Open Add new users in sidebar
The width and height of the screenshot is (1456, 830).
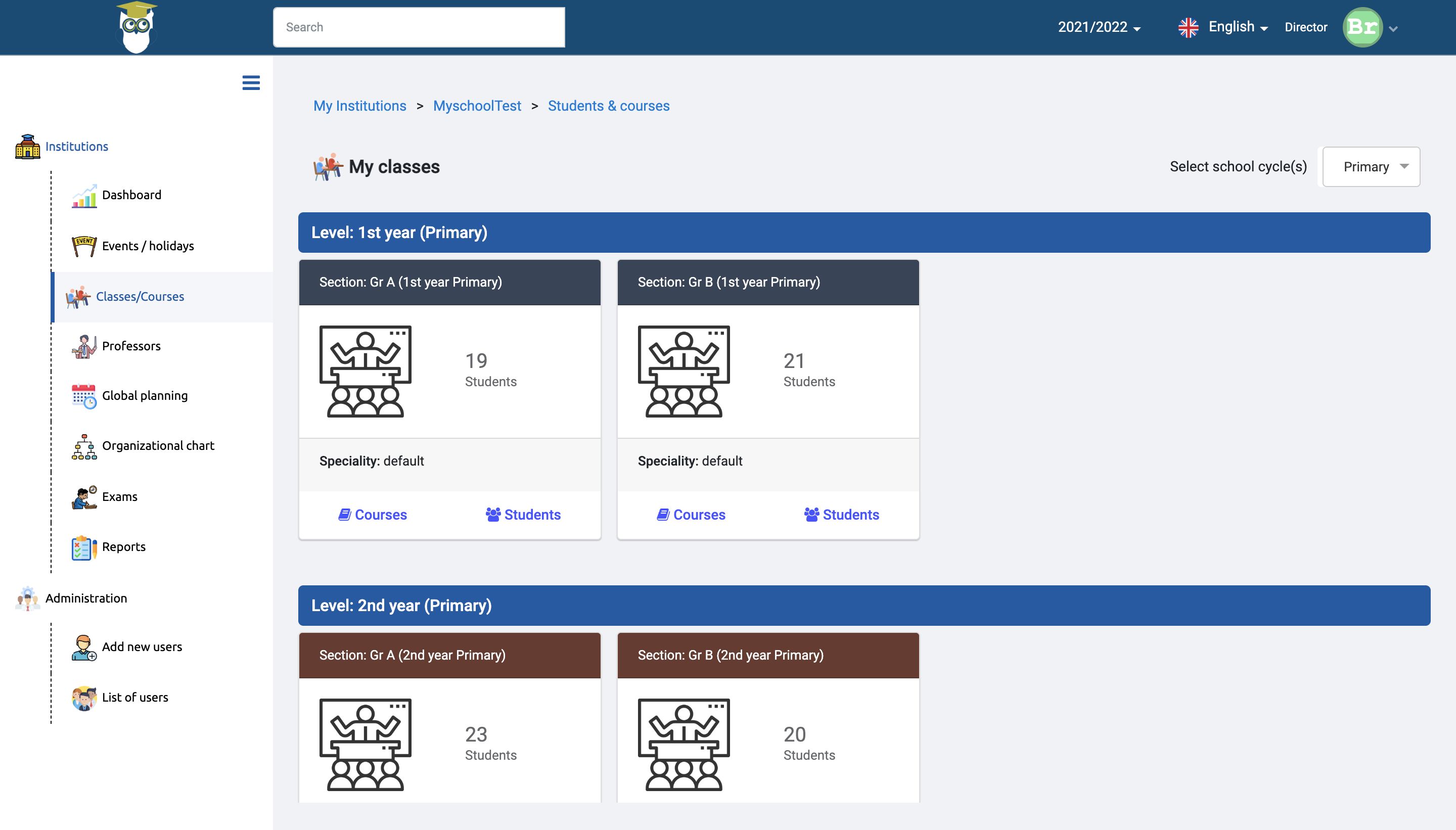pos(142,647)
